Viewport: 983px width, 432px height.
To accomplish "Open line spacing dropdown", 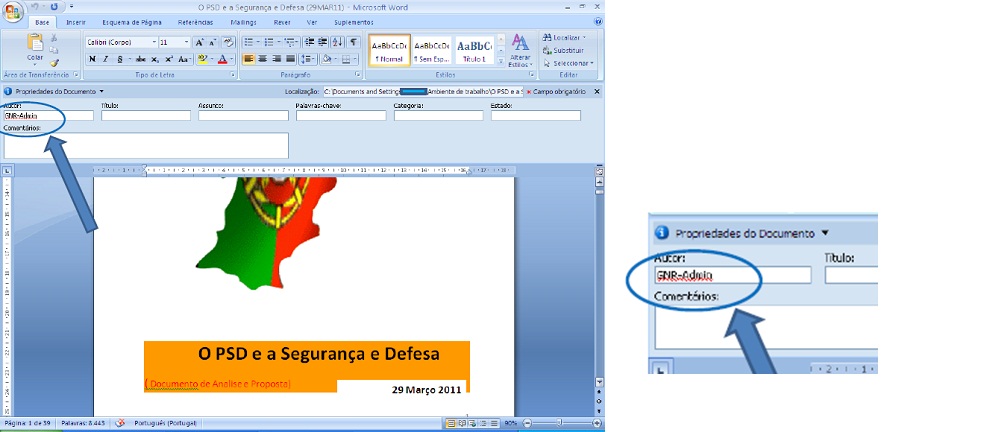I will click(308, 59).
